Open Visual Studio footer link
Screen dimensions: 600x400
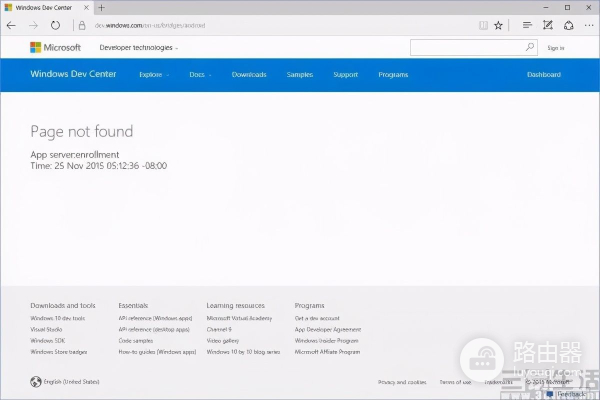tap(46, 329)
